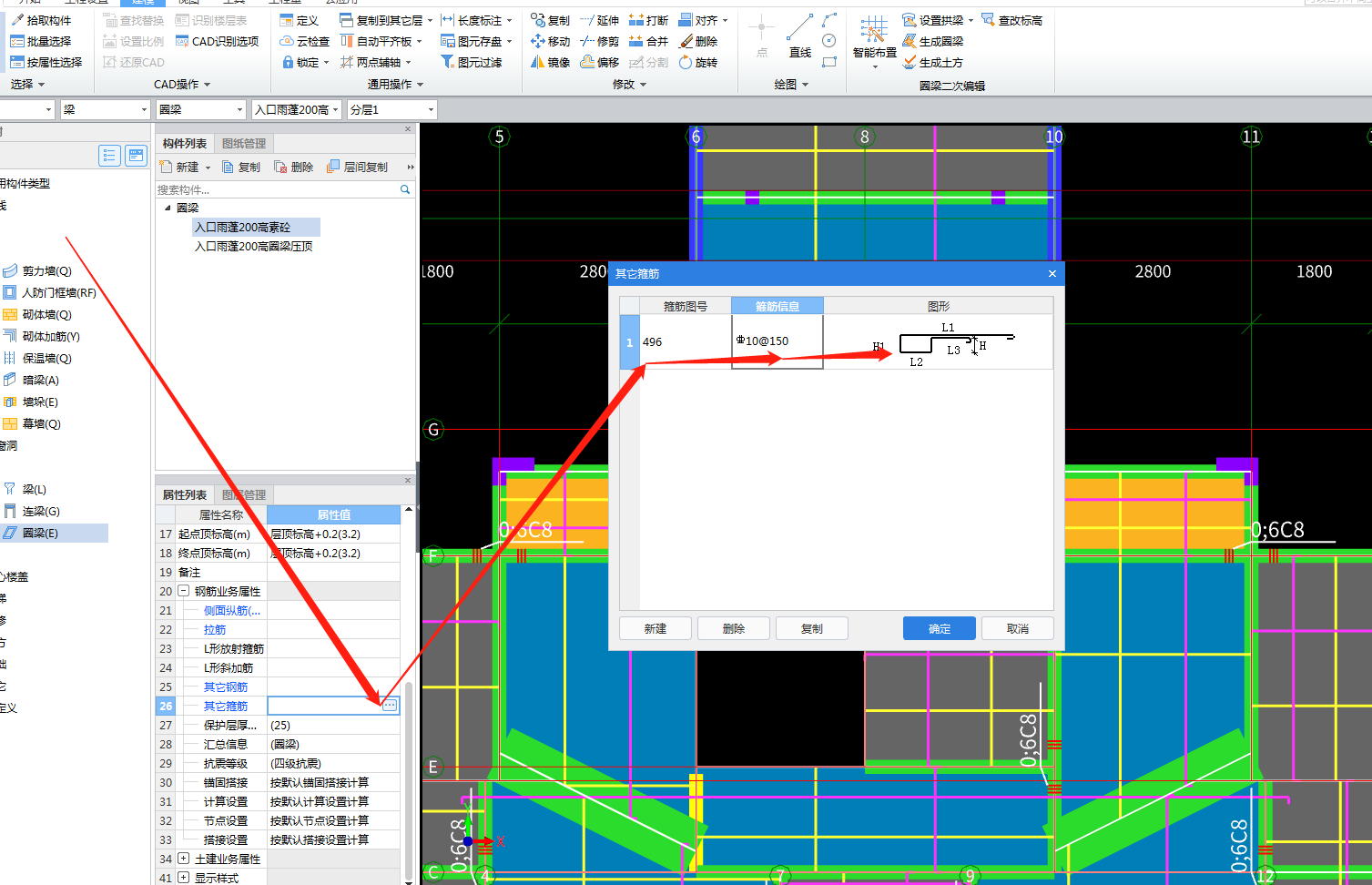Image resolution: width=1372 pixels, height=885 pixels.
Task: Select the circle drawing tool
Action: click(x=828, y=40)
